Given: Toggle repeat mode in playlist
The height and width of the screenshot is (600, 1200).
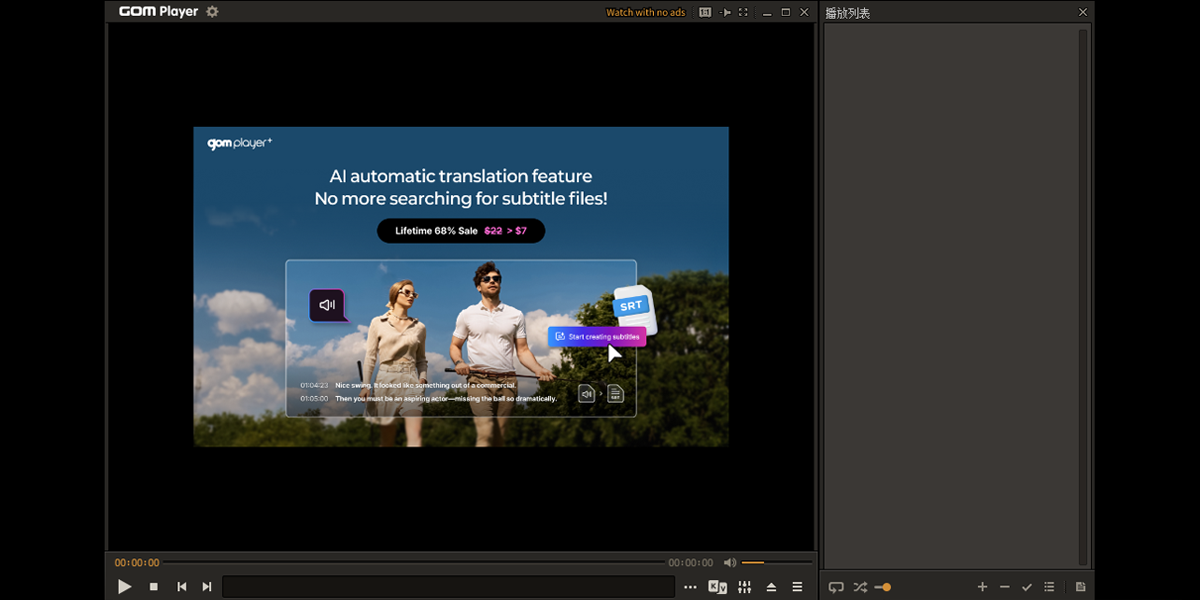Looking at the screenshot, I should coord(836,587).
